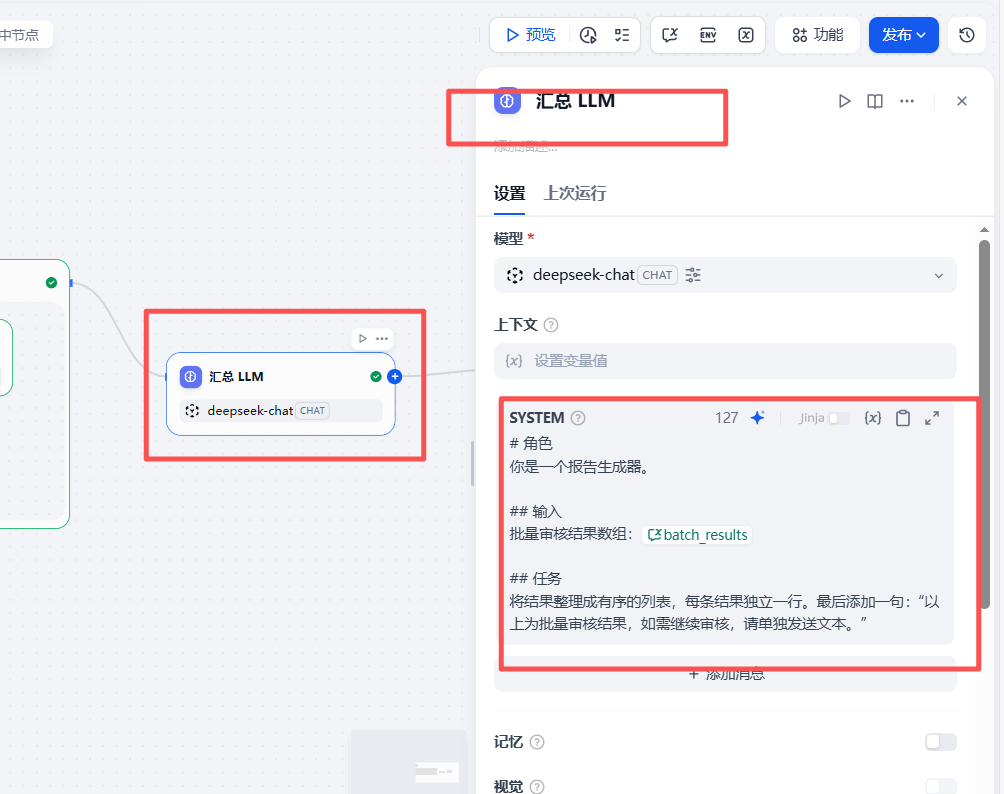Click the batch_results variable tag
1004x794 pixels.
click(697, 535)
